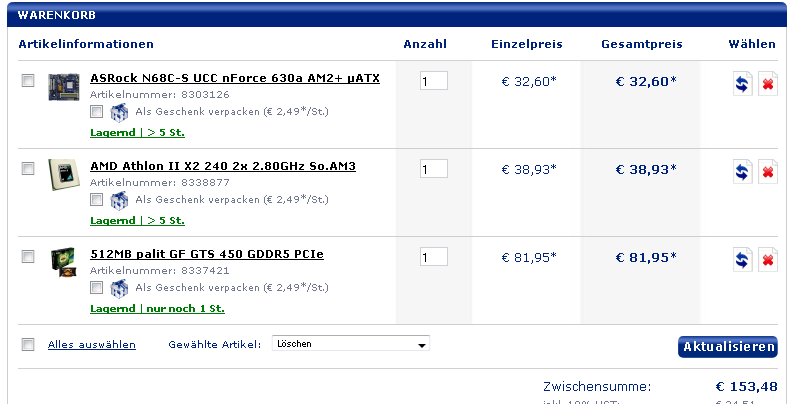The width and height of the screenshot is (787, 404).
Task: Click Alles auswählen link
Action: 92,345
